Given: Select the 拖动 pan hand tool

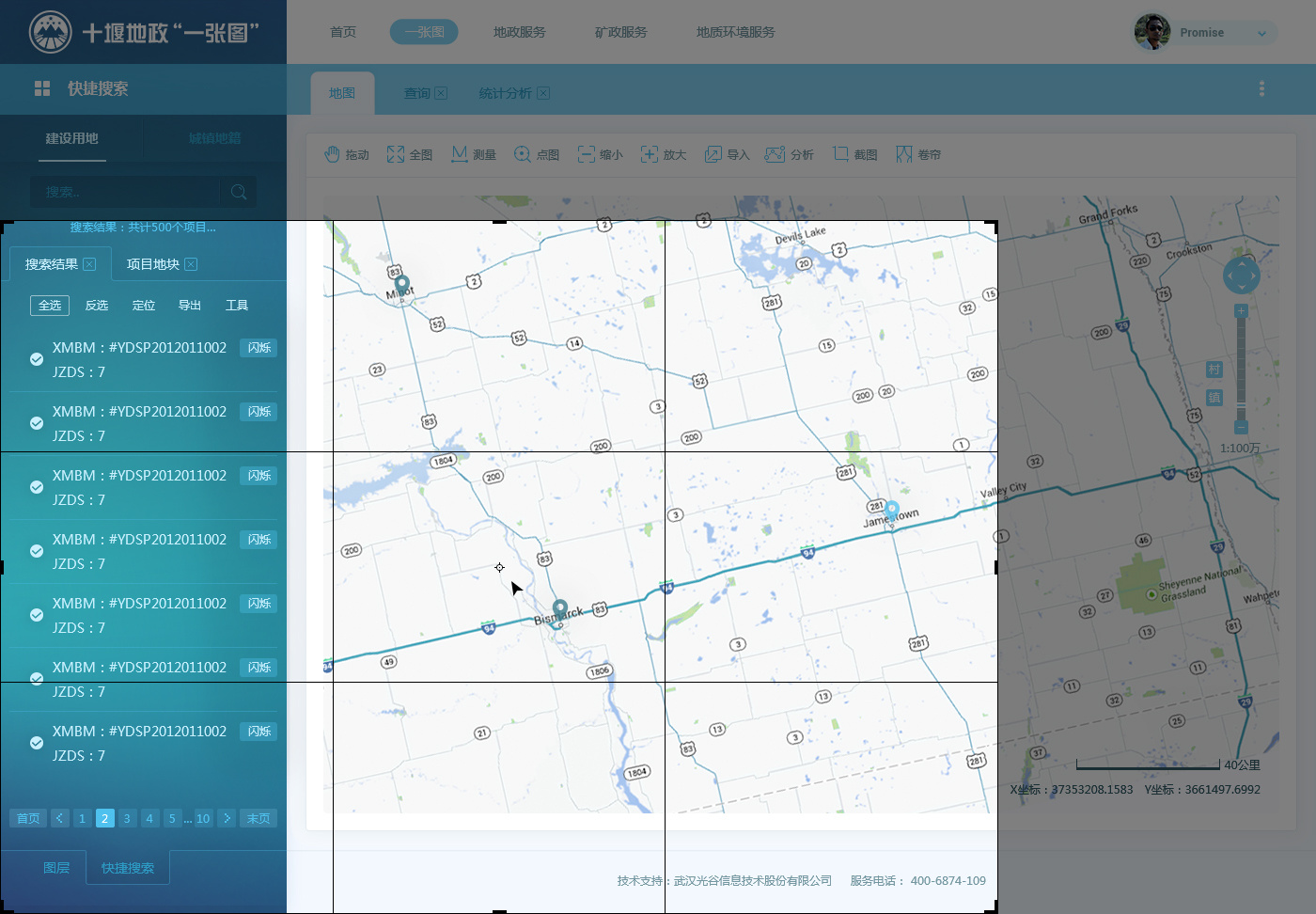Looking at the screenshot, I should [x=346, y=154].
